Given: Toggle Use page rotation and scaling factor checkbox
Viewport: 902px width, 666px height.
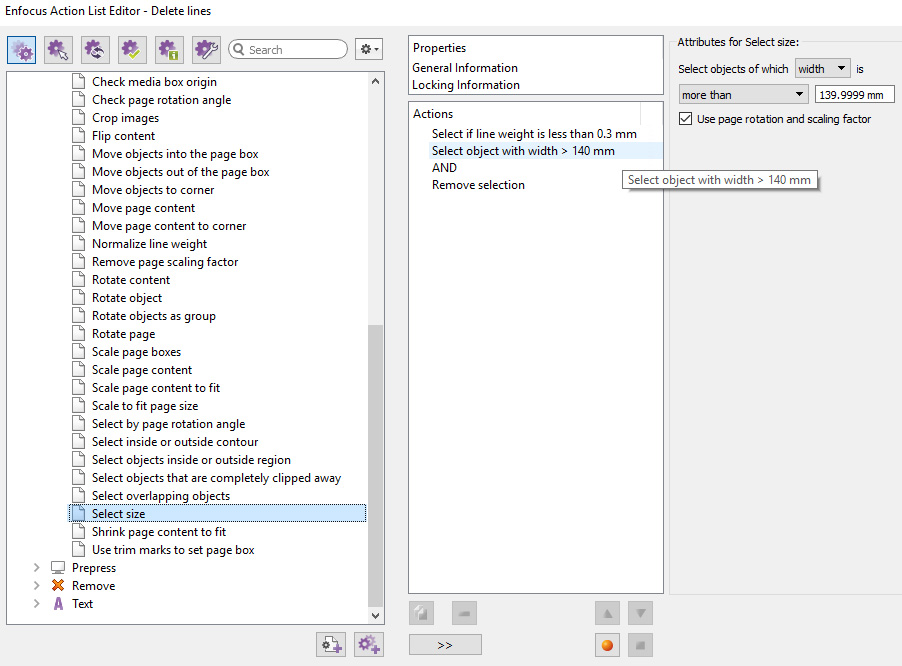Looking at the screenshot, I should (x=685, y=119).
